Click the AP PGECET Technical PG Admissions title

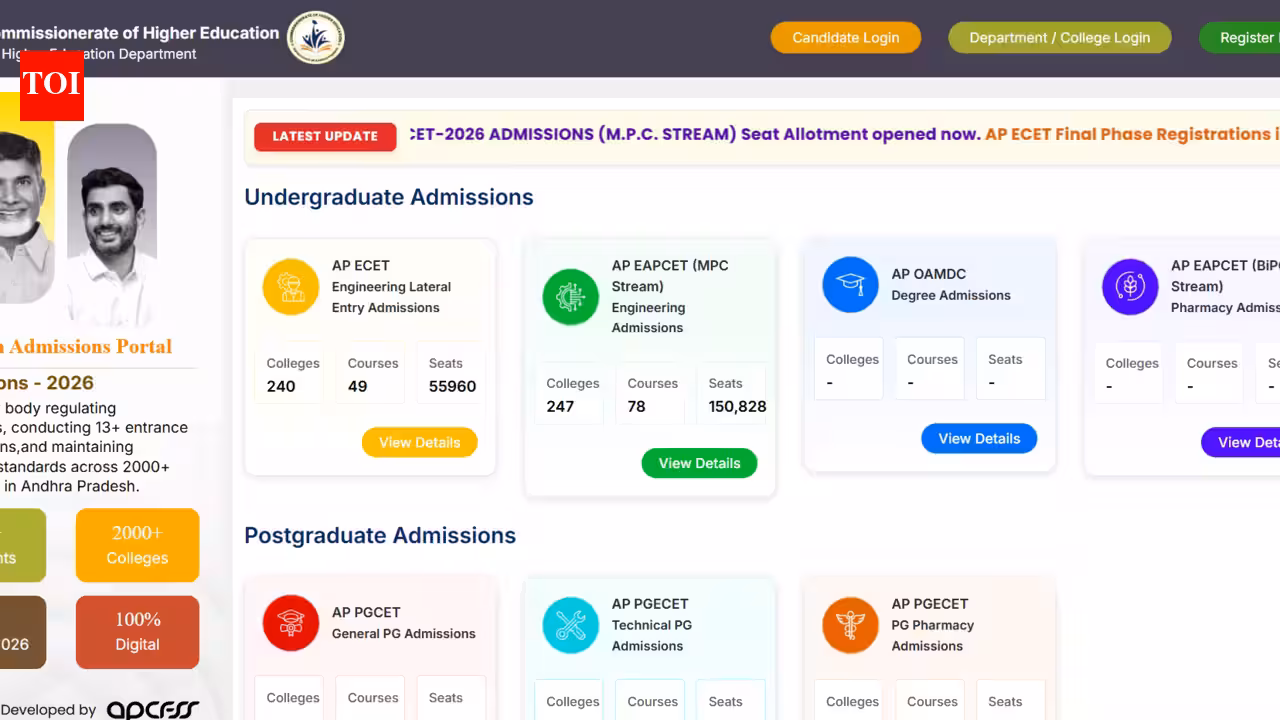[x=651, y=625]
